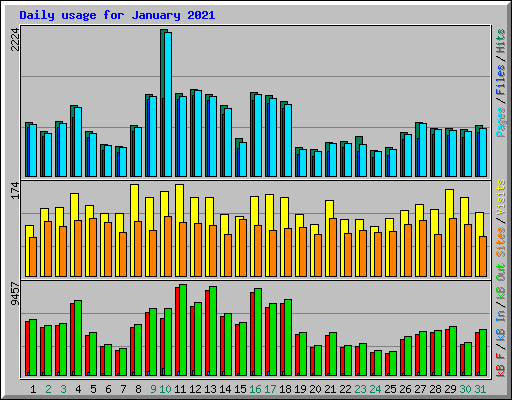Click day label 8 on the x-axis

point(138,389)
